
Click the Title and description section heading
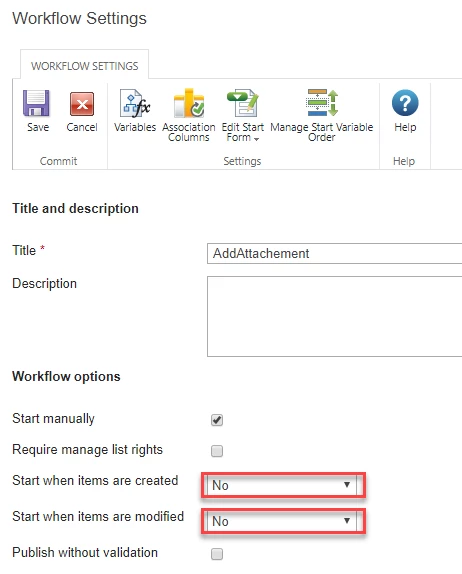click(75, 208)
